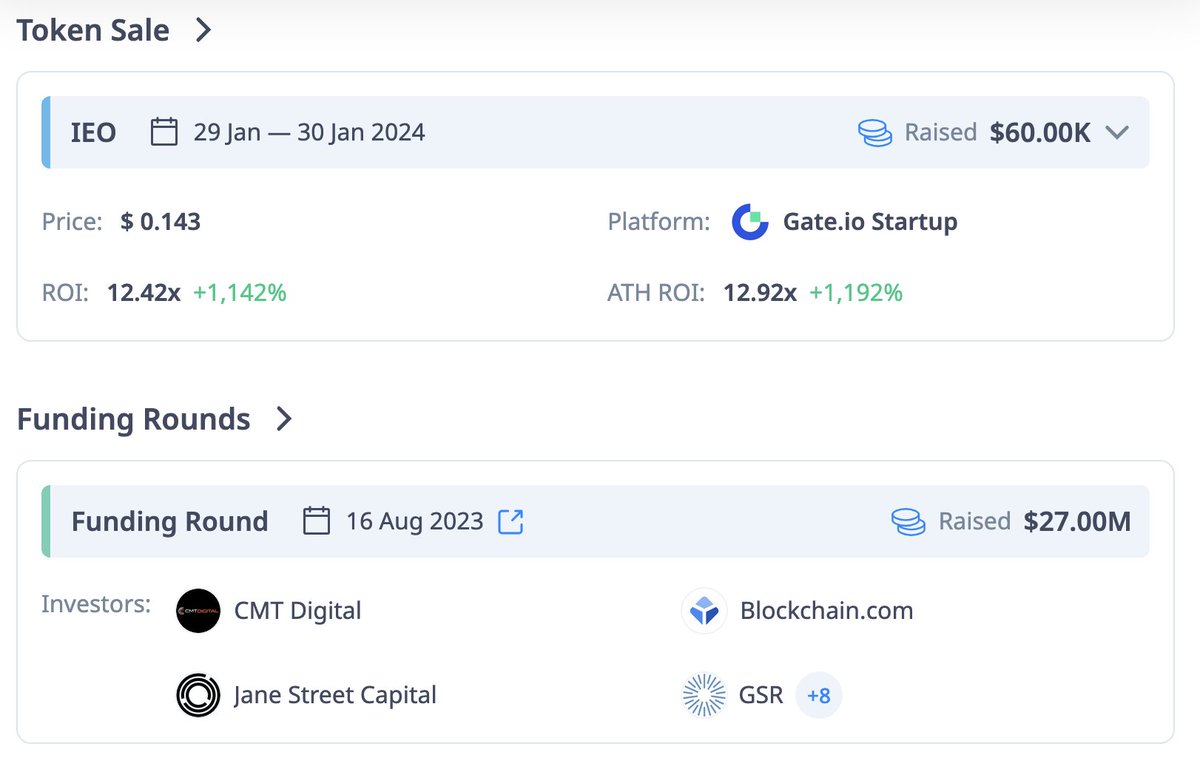Select the Token Sale heading
This screenshot has height=772, width=1200.
pyautogui.click(x=93, y=30)
